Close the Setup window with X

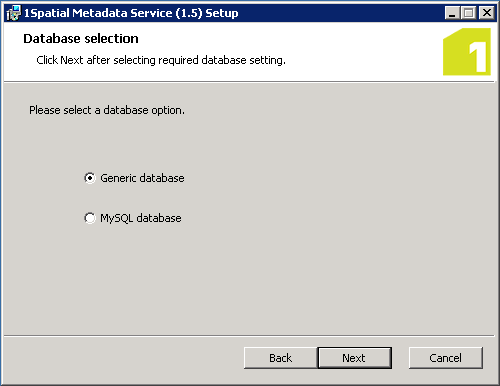click(x=487, y=13)
